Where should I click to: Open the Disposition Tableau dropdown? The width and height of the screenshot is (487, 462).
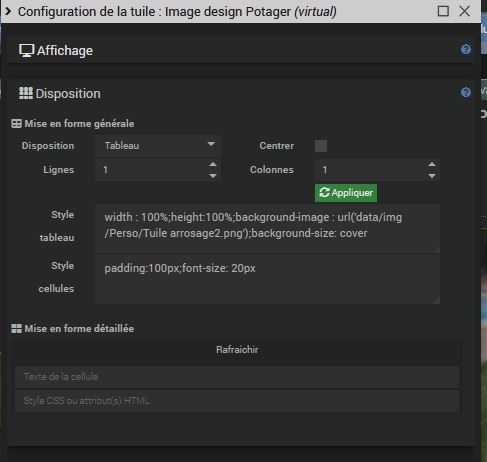coord(158,146)
